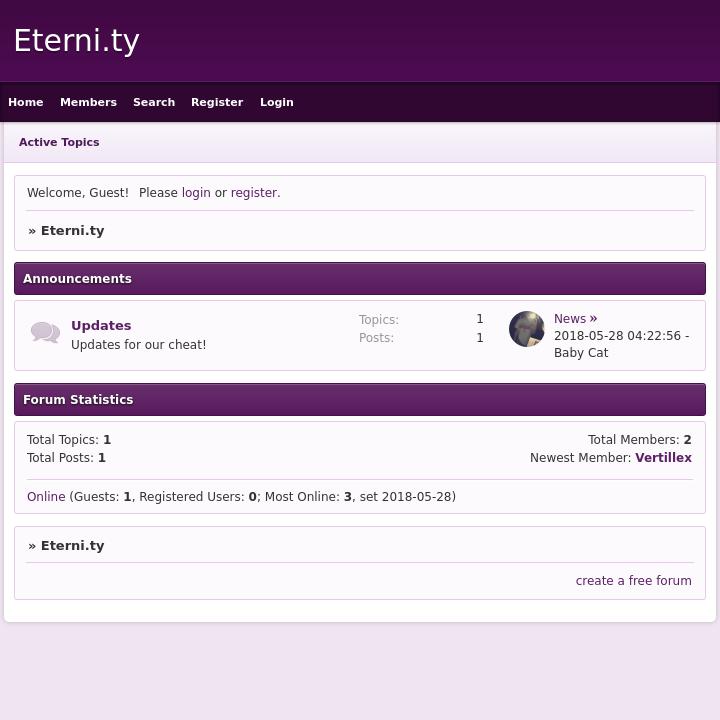This screenshot has width=720, height=720.
Task: Choose Register in the top navigation bar
Action: click(x=217, y=102)
